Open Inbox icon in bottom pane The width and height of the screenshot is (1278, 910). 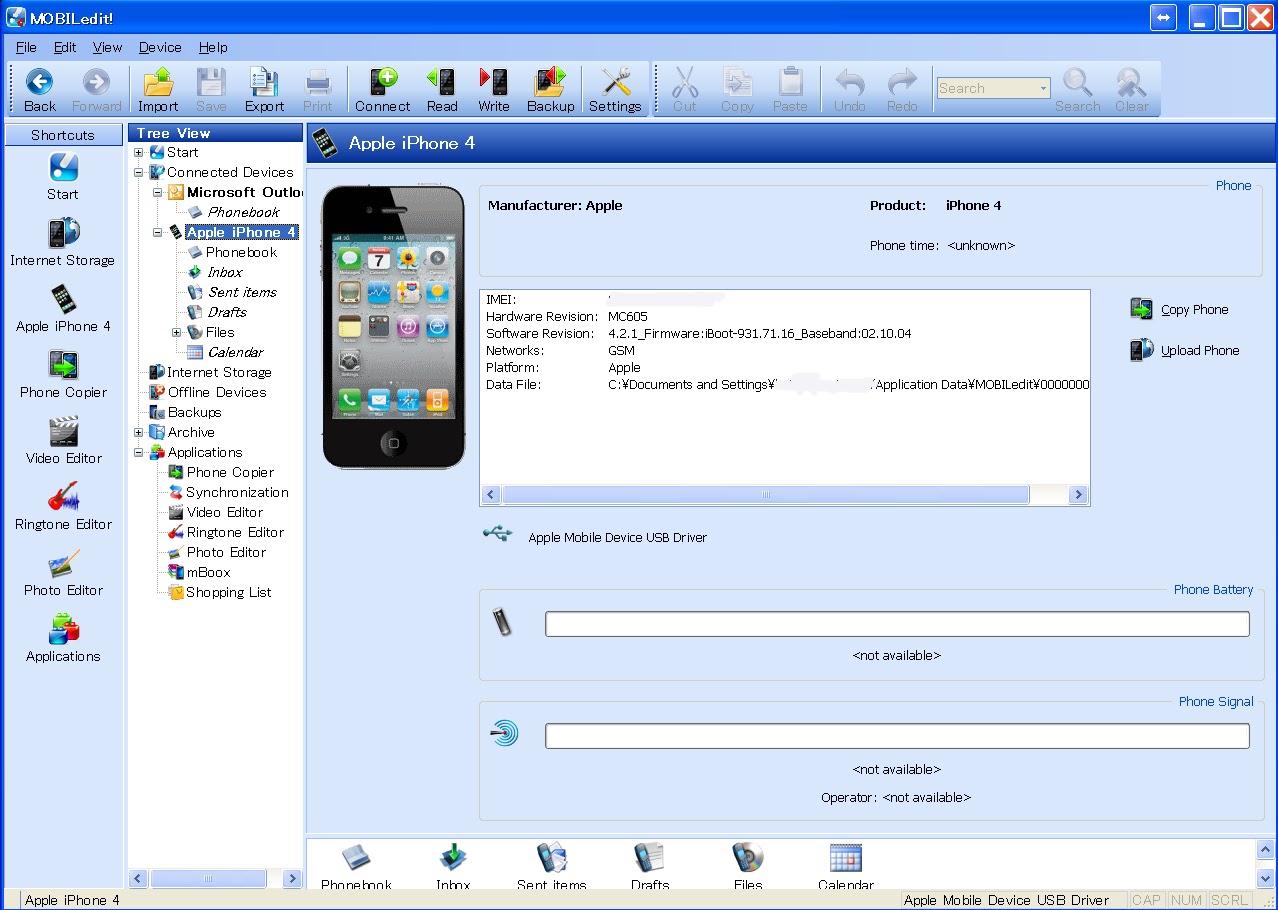[453, 865]
